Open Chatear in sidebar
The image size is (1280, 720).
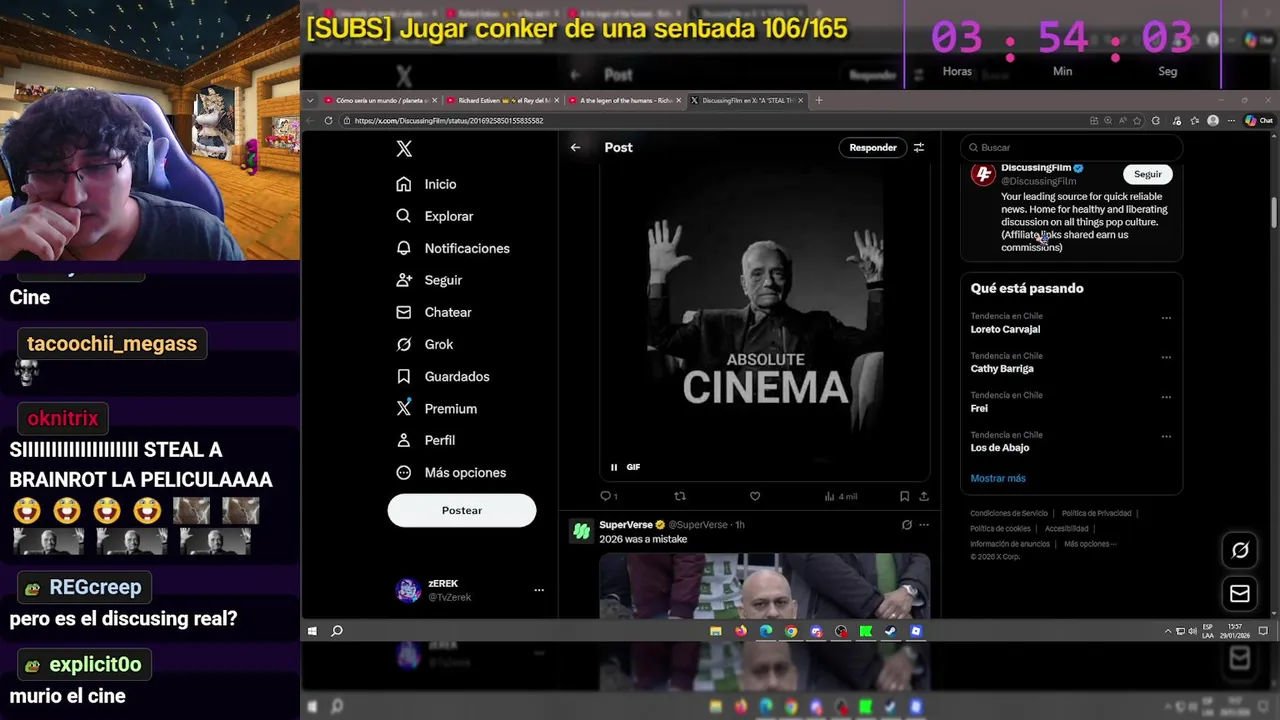(x=433, y=312)
